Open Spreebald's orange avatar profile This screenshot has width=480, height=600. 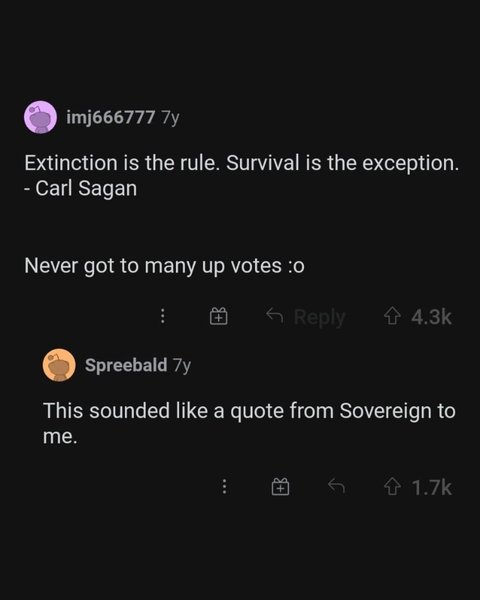[x=59, y=365]
